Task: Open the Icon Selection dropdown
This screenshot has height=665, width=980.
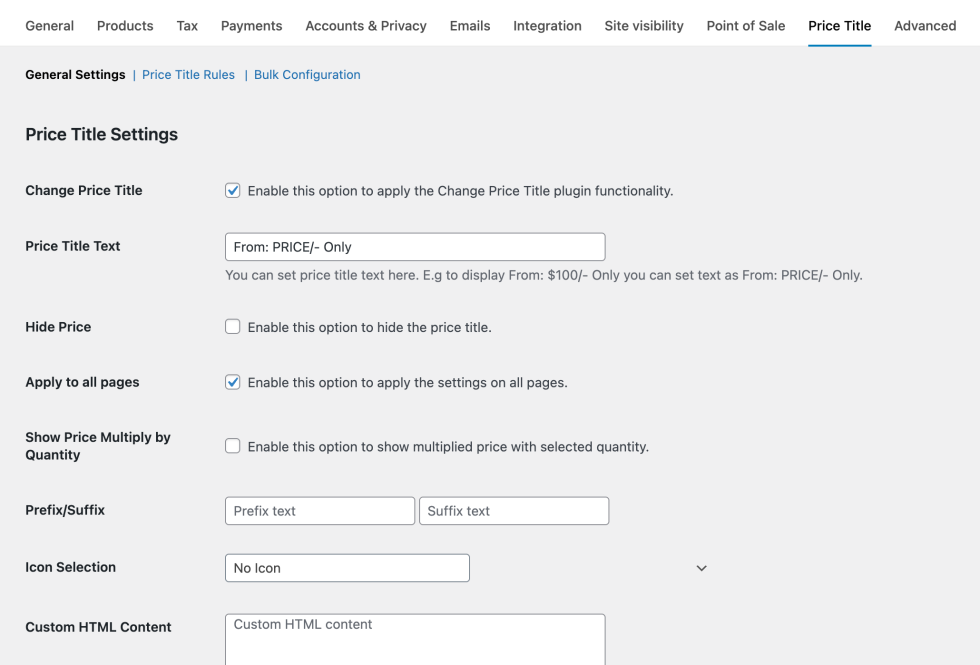Action: point(347,567)
